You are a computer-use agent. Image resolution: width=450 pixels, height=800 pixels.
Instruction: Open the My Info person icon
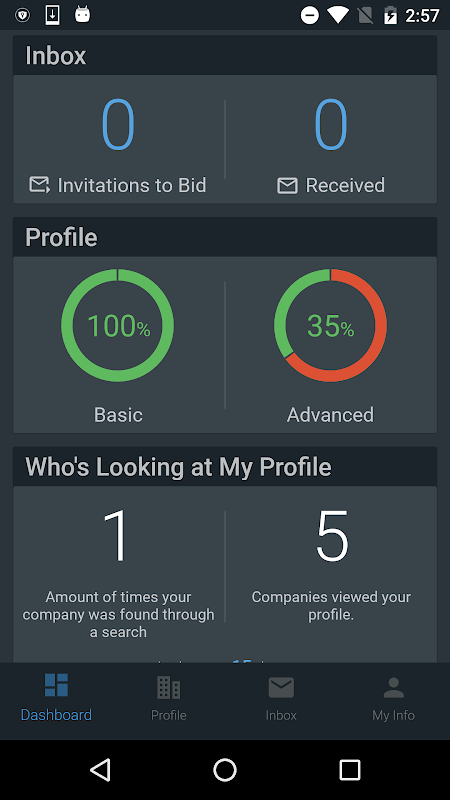[393, 687]
